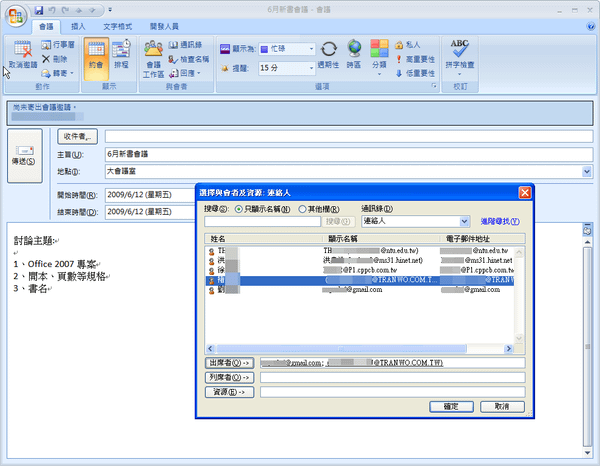Click the 列席者 optional attendees button
The image size is (600, 466).
click(229, 378)
